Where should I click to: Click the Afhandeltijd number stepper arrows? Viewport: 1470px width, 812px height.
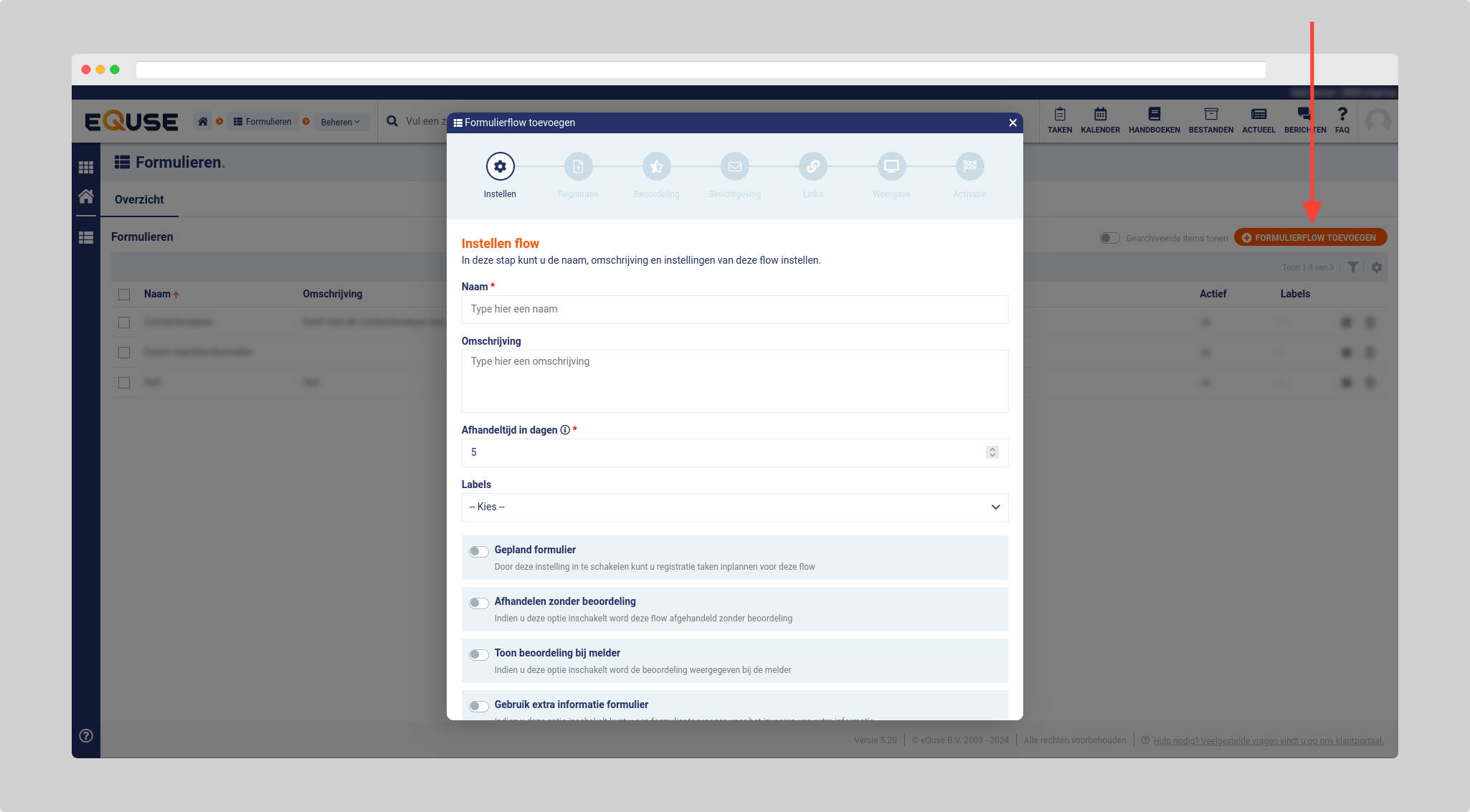(x=992, y=452)
